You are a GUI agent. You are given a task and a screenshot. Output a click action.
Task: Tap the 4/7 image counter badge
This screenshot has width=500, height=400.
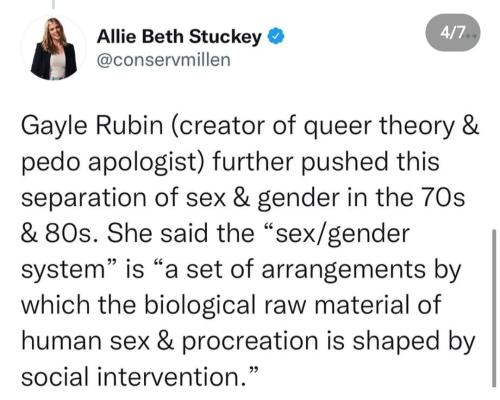coord(453,32)
